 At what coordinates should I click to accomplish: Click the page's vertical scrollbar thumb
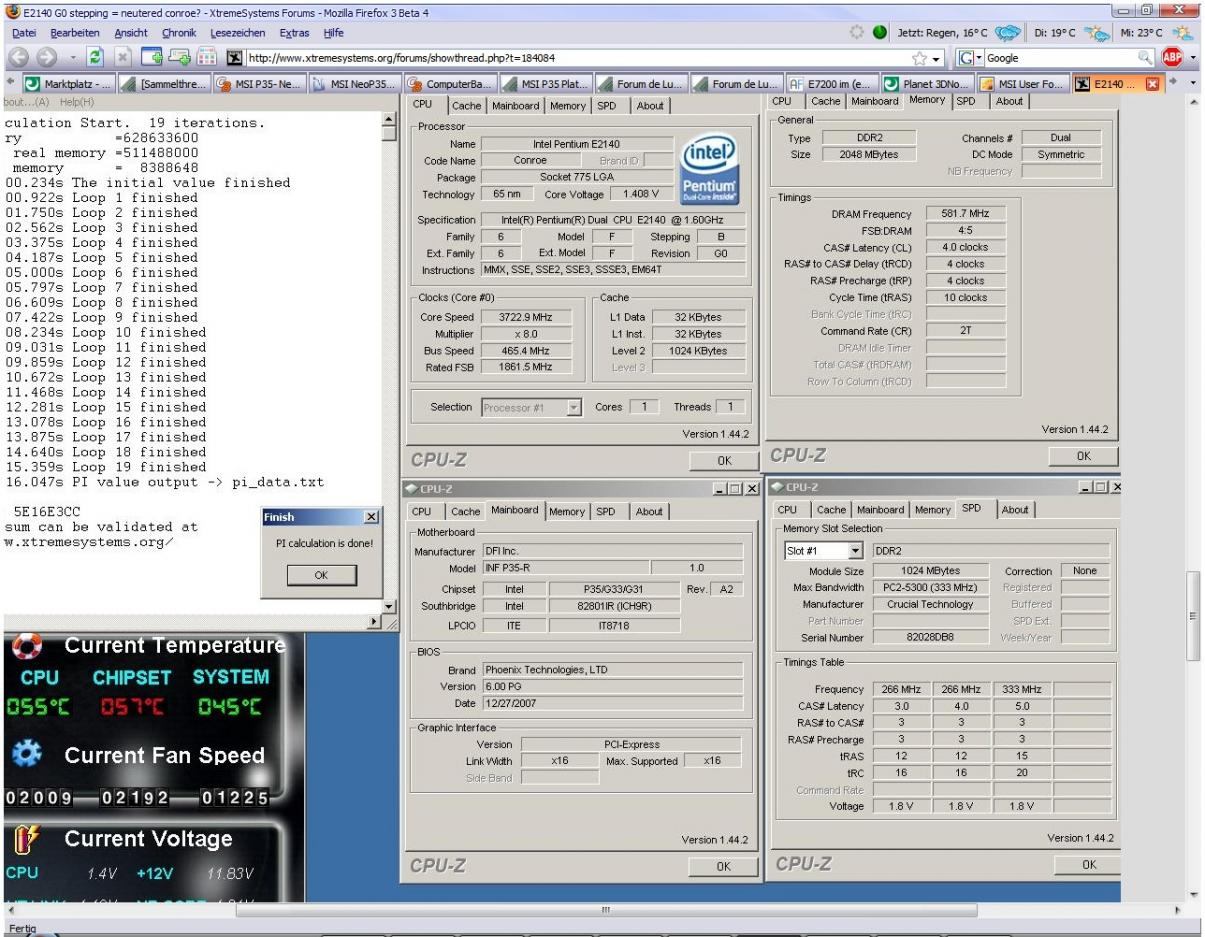coord(1194,617)
